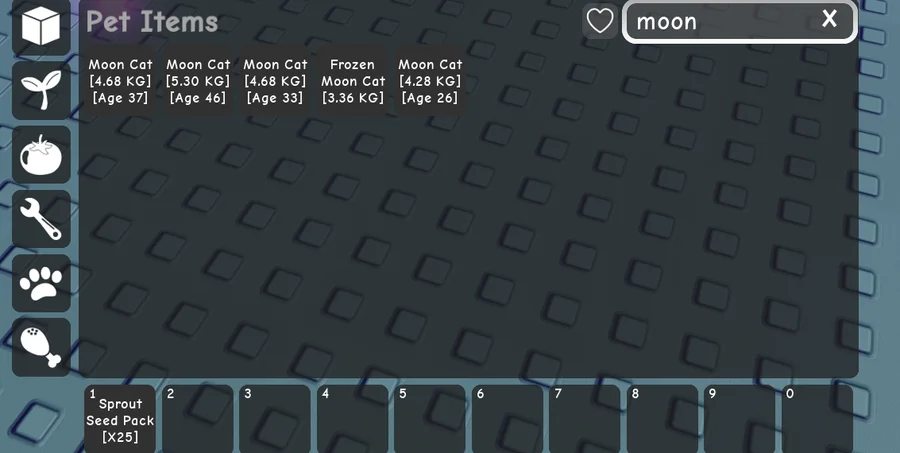Open the all-items cube category
Viewport: 900px width, 453px height.
click(x=41, y=26)
